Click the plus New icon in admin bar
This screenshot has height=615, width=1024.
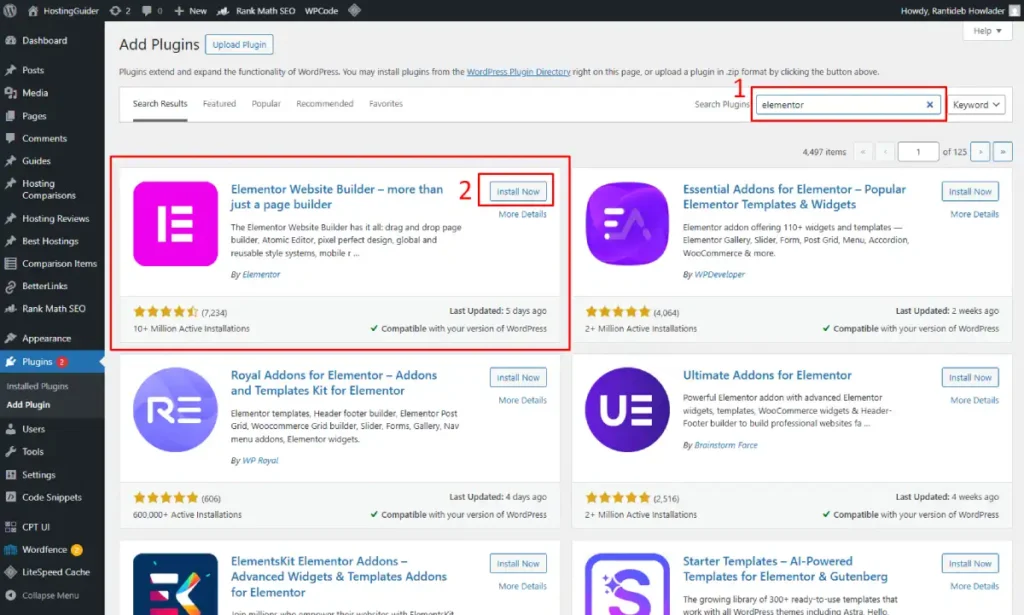coord(179,10)
